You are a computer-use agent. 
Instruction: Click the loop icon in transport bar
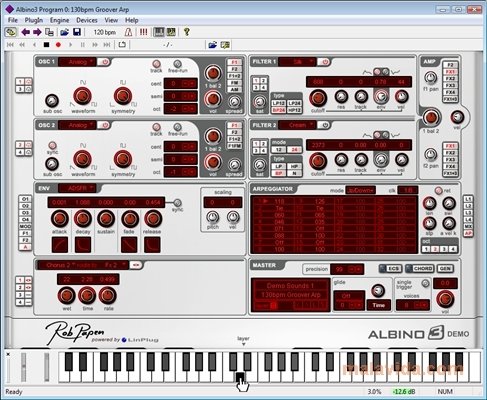122,44
